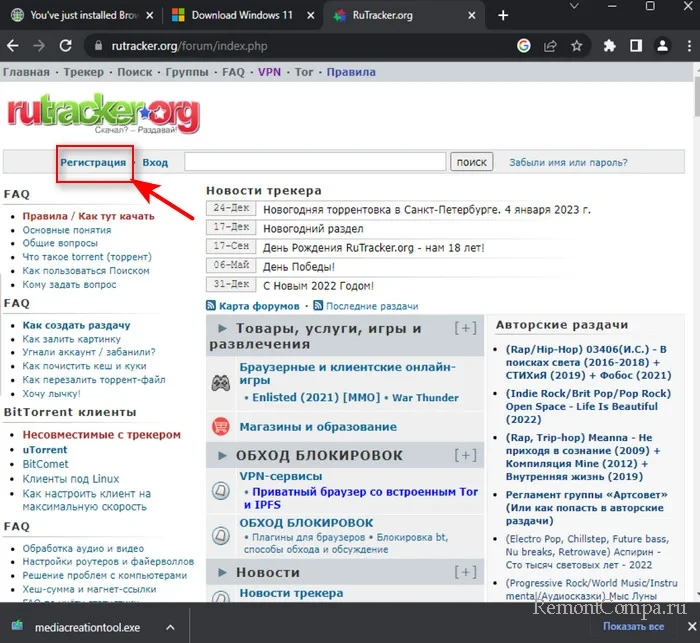Open War Thunder subforum link
Screen dimensions: 700x643
click(x=425, y=397)
